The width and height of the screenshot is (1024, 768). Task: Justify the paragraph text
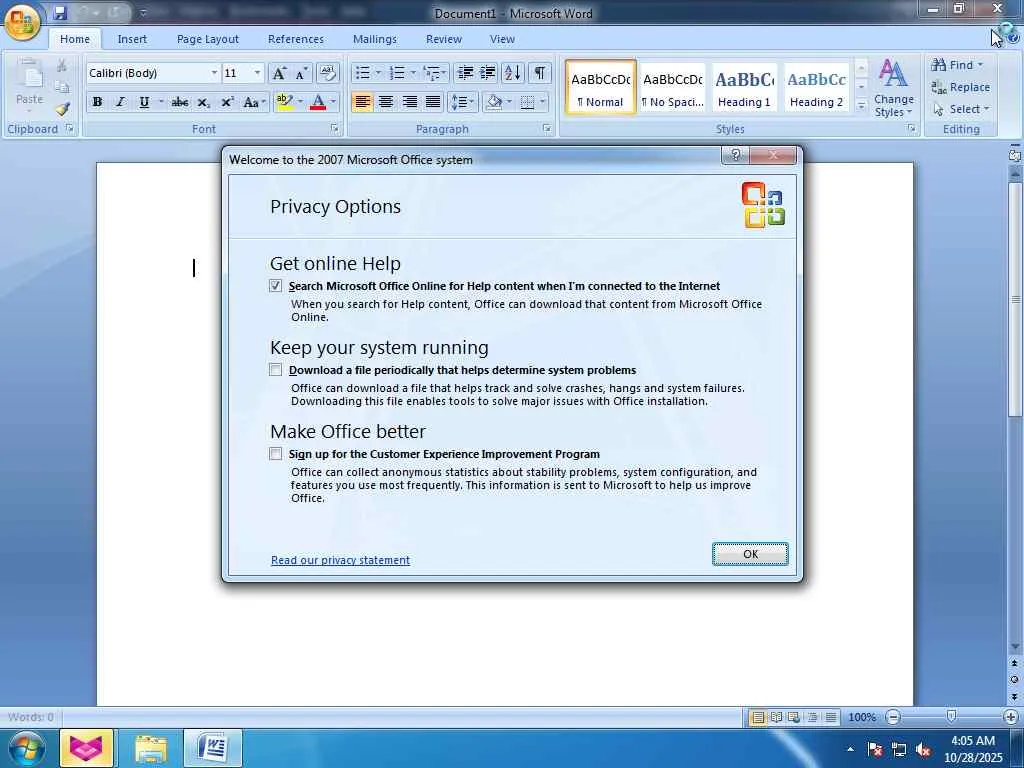[x=433, y=102]
